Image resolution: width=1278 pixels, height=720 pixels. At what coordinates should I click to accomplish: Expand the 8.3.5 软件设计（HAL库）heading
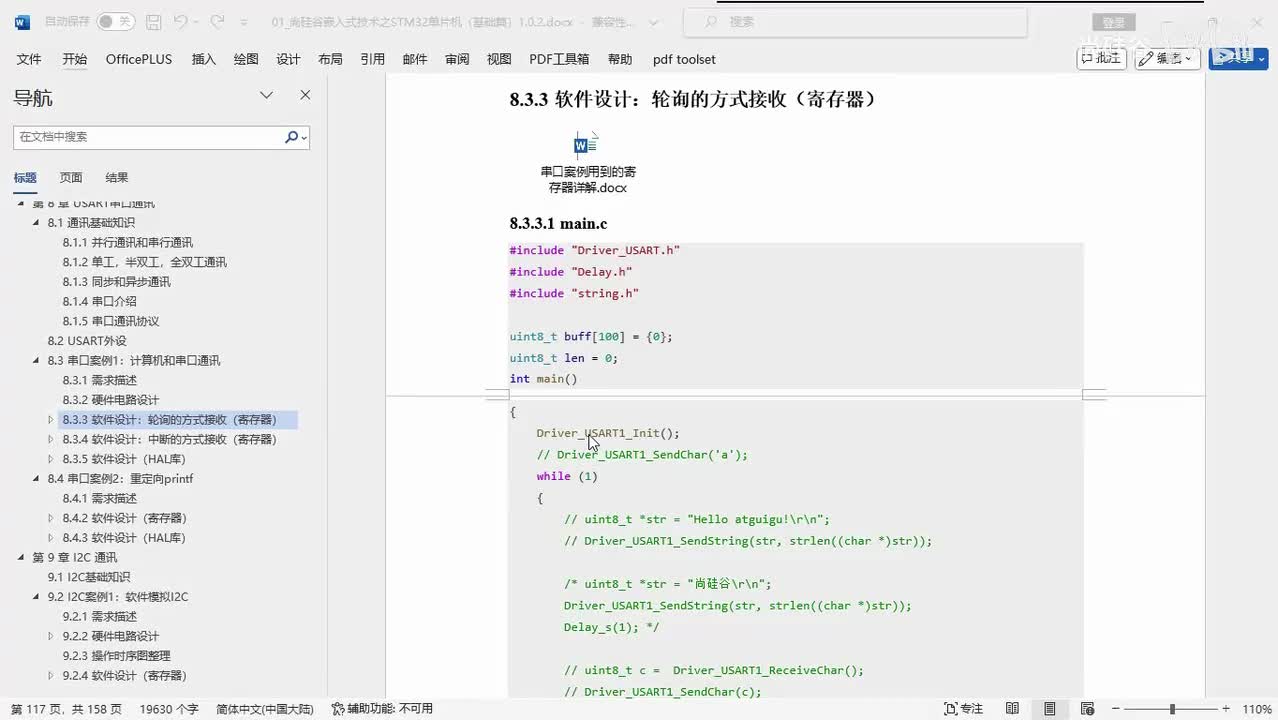point(51,459)
